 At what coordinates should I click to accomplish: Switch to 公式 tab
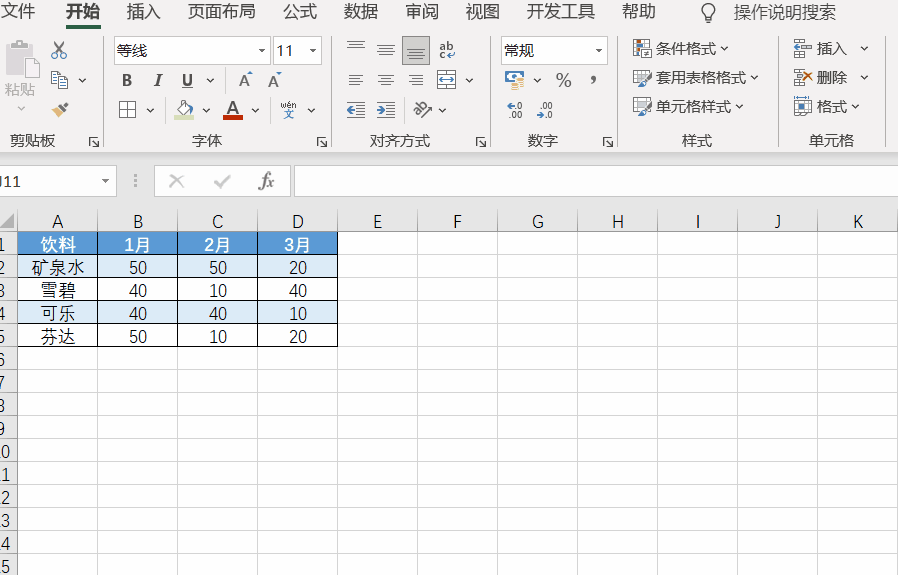(x=300, y=11)
